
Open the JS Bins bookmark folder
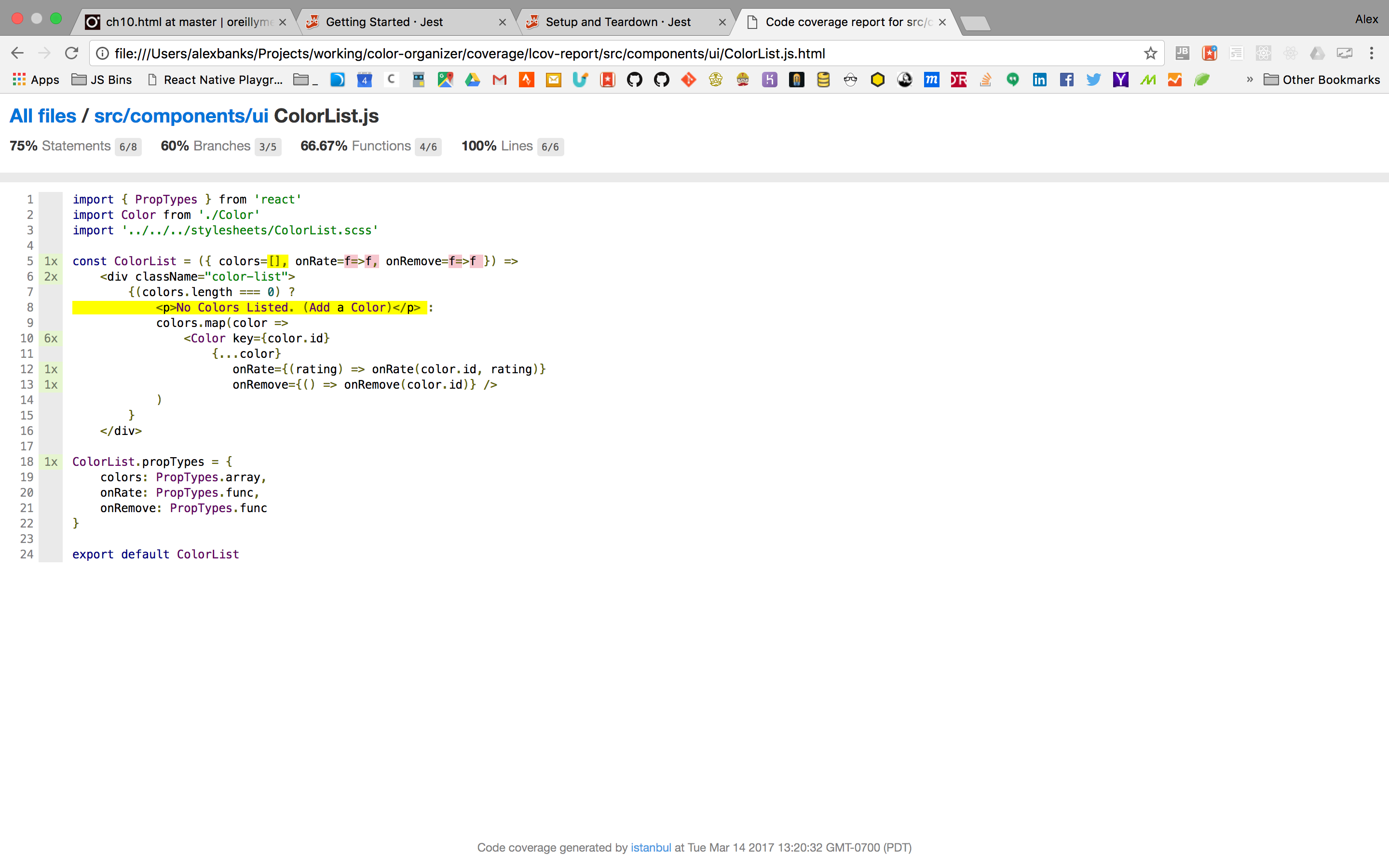pyautogui.click(x=102, y=80)
